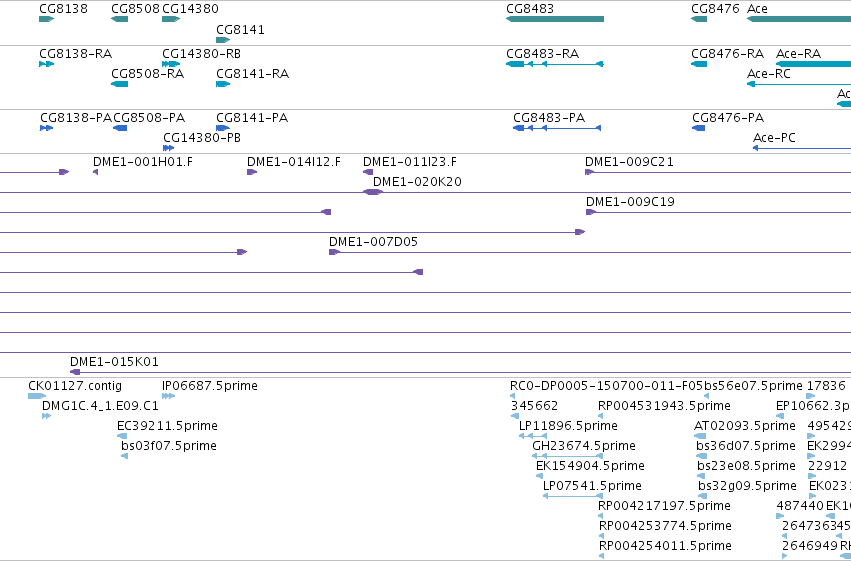Screen dimensions: 851x561
Task: Click the DME1-020K20 clone label
Action: pyautogui.click(x=417, y=182)
